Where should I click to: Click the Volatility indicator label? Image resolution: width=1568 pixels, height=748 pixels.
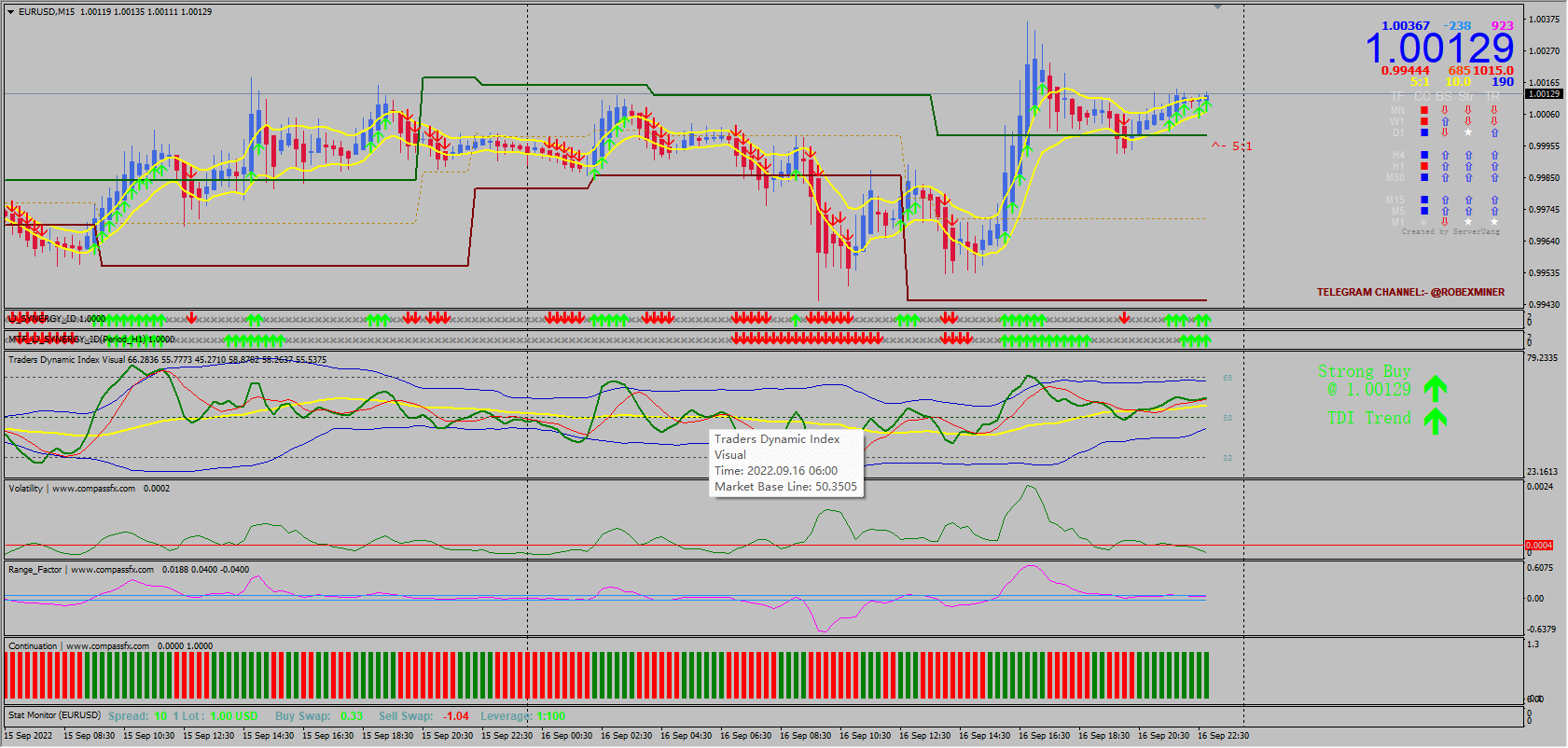pyautogui.click(x=26, y=489)
